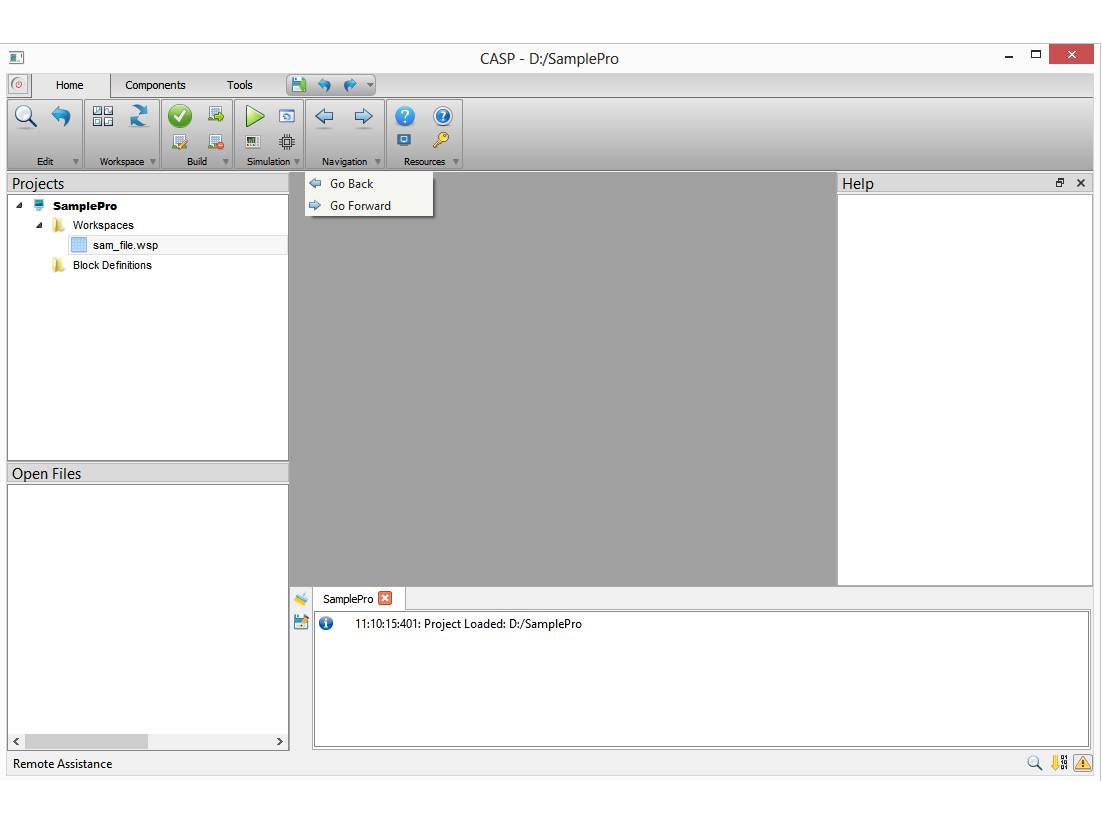Select sam_file.wsp in the project tree
This screenshot has width=1102, height=821.
click(x=125, y=245)
